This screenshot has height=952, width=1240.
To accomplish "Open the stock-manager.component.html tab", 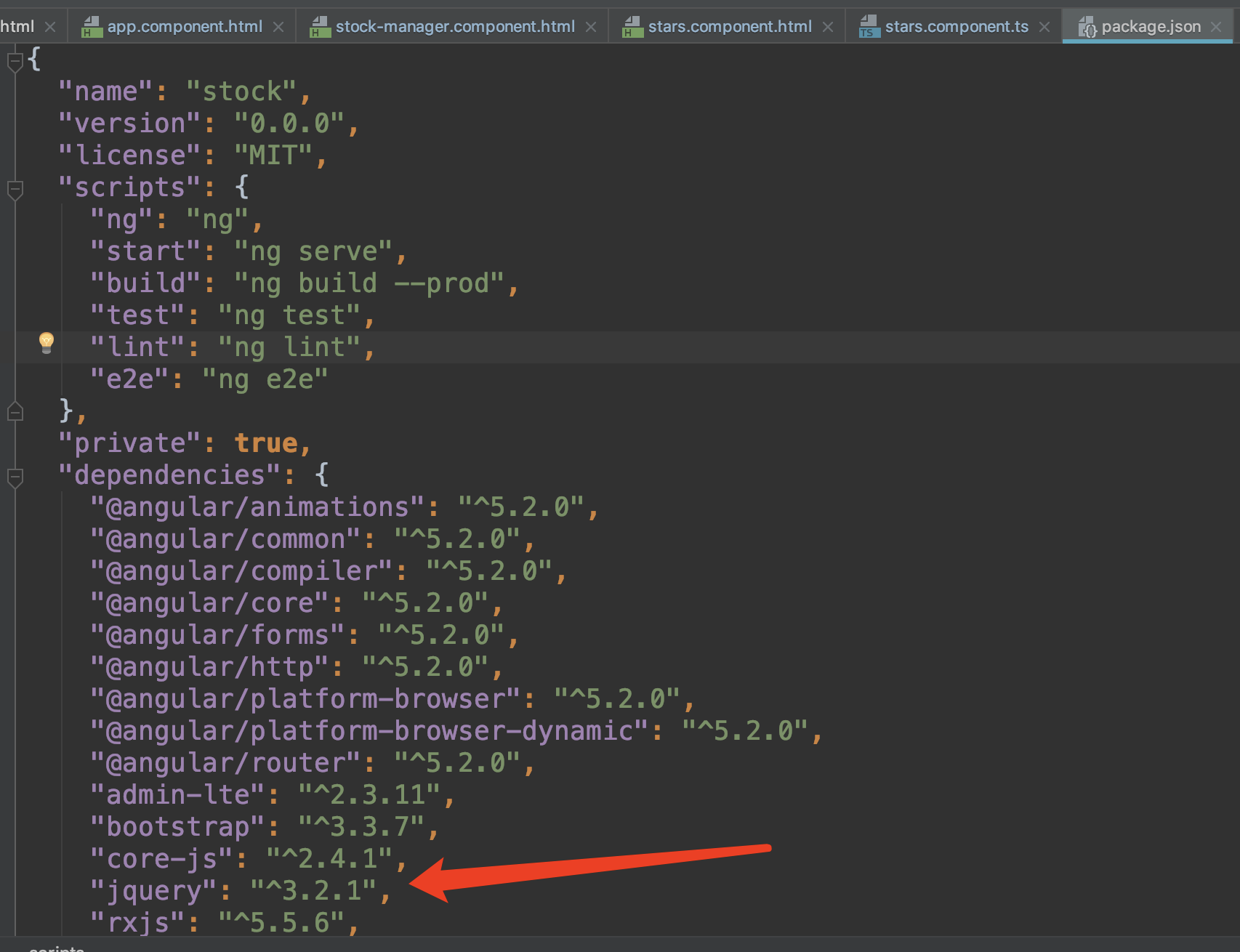I will 453,27.
